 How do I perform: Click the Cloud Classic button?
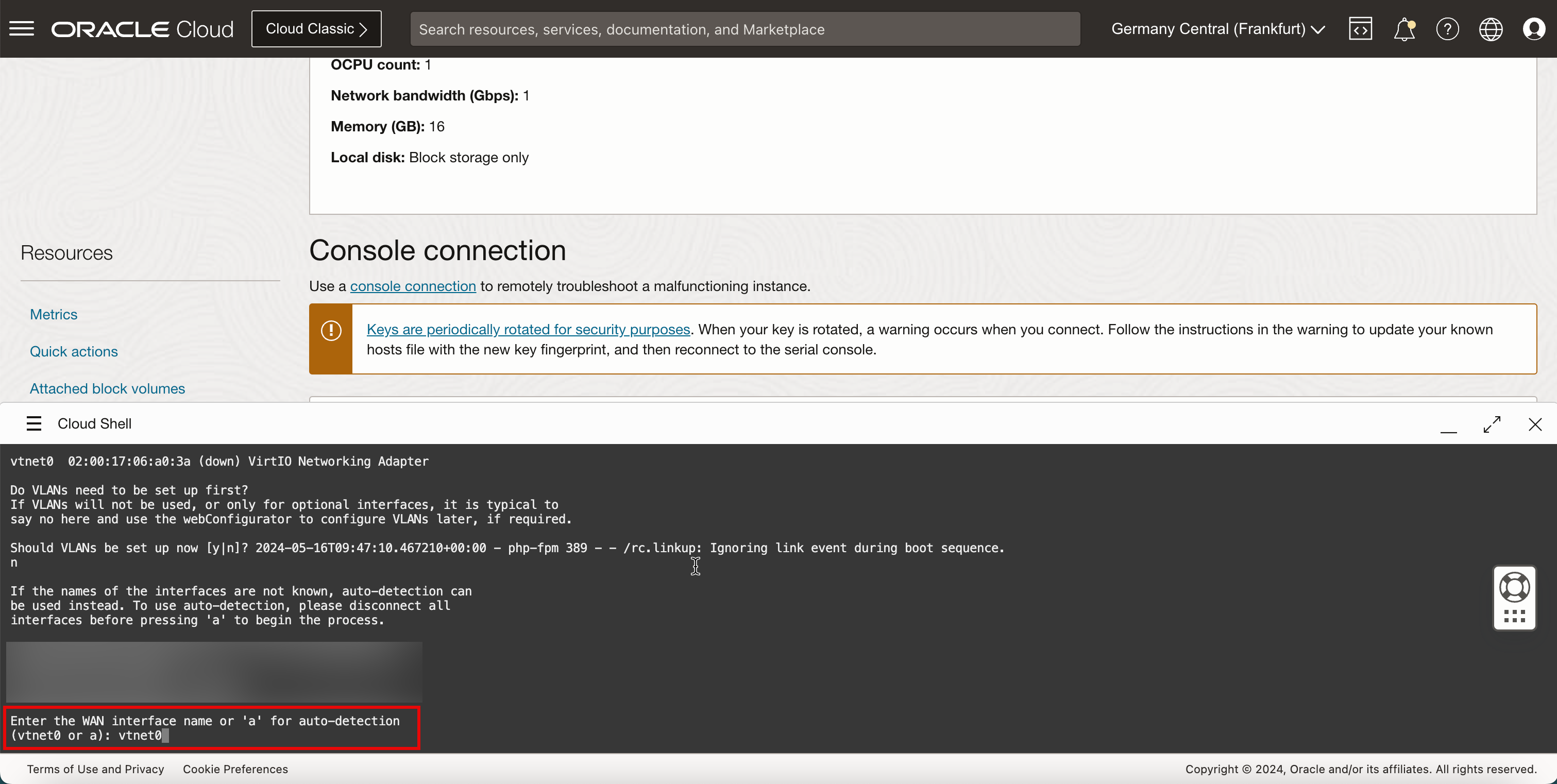tap(316, 29)
